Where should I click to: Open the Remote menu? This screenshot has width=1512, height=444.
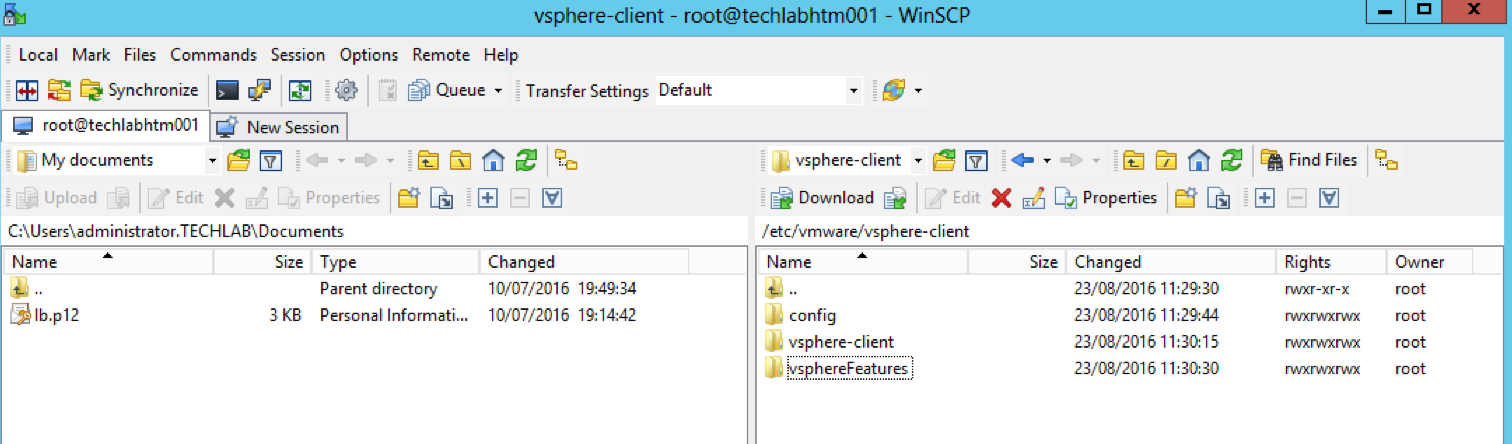441,55
